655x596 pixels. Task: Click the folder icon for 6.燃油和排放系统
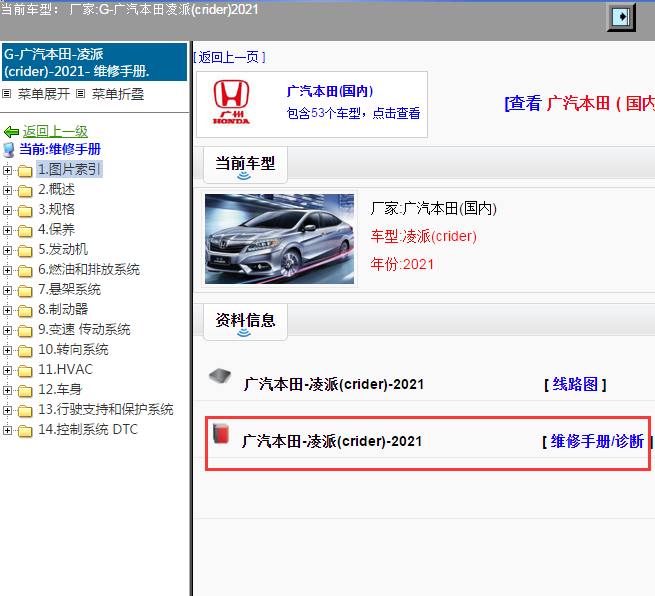[x=25, y=271]
